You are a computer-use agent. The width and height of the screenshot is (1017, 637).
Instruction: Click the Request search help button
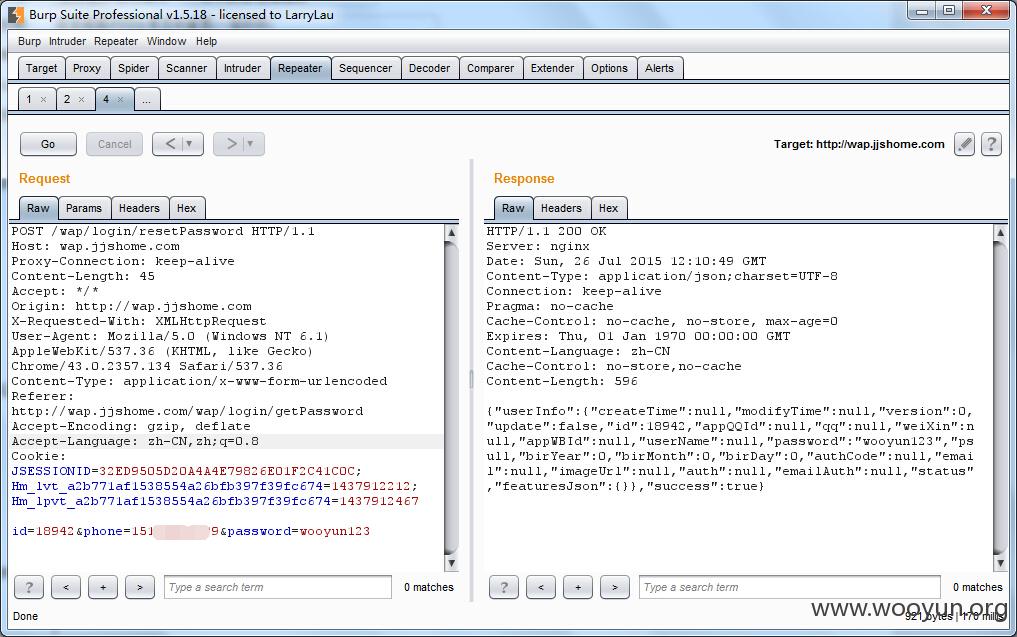click(x=29, y=587)
